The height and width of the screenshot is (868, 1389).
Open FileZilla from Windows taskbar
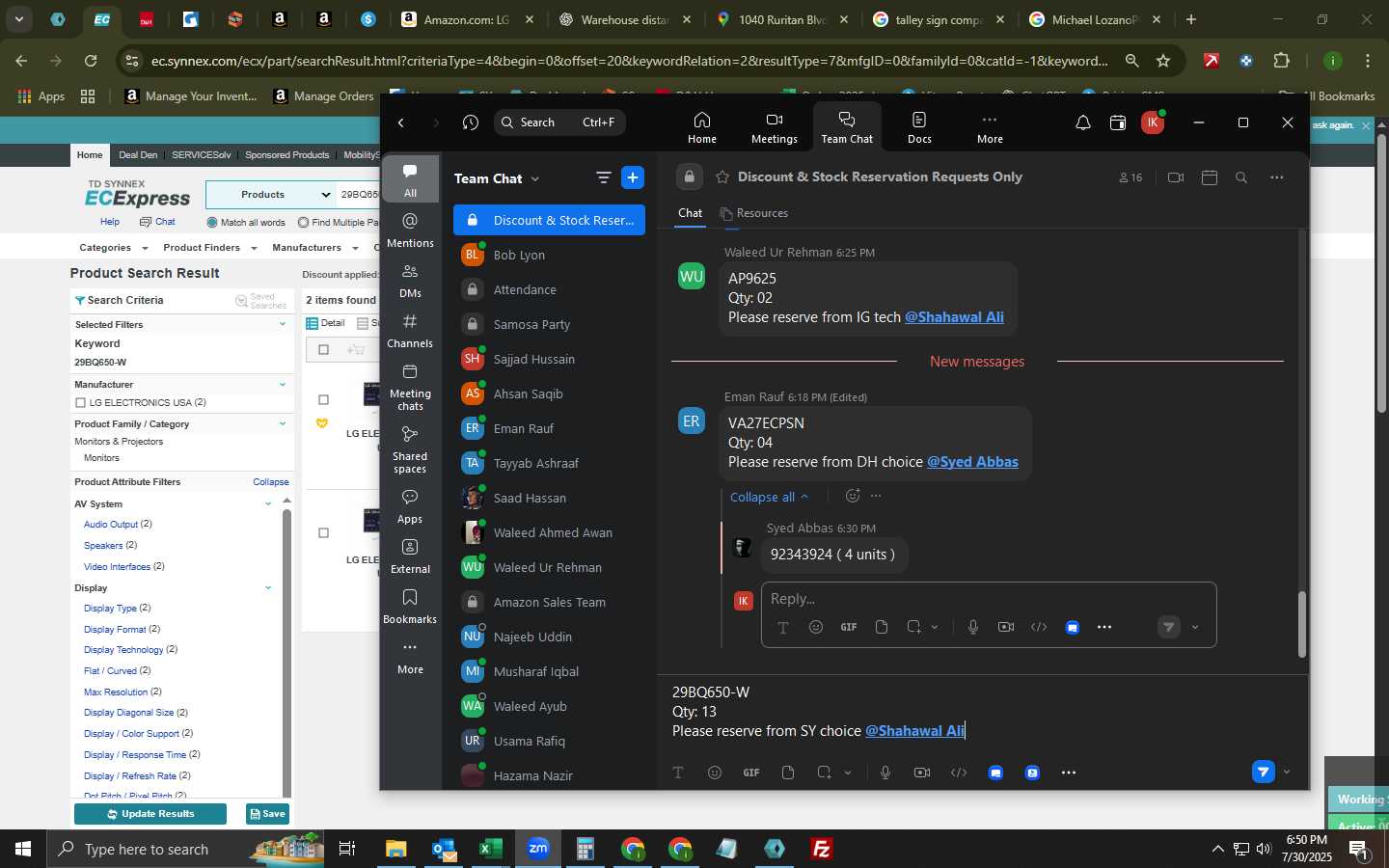[822, 849]
